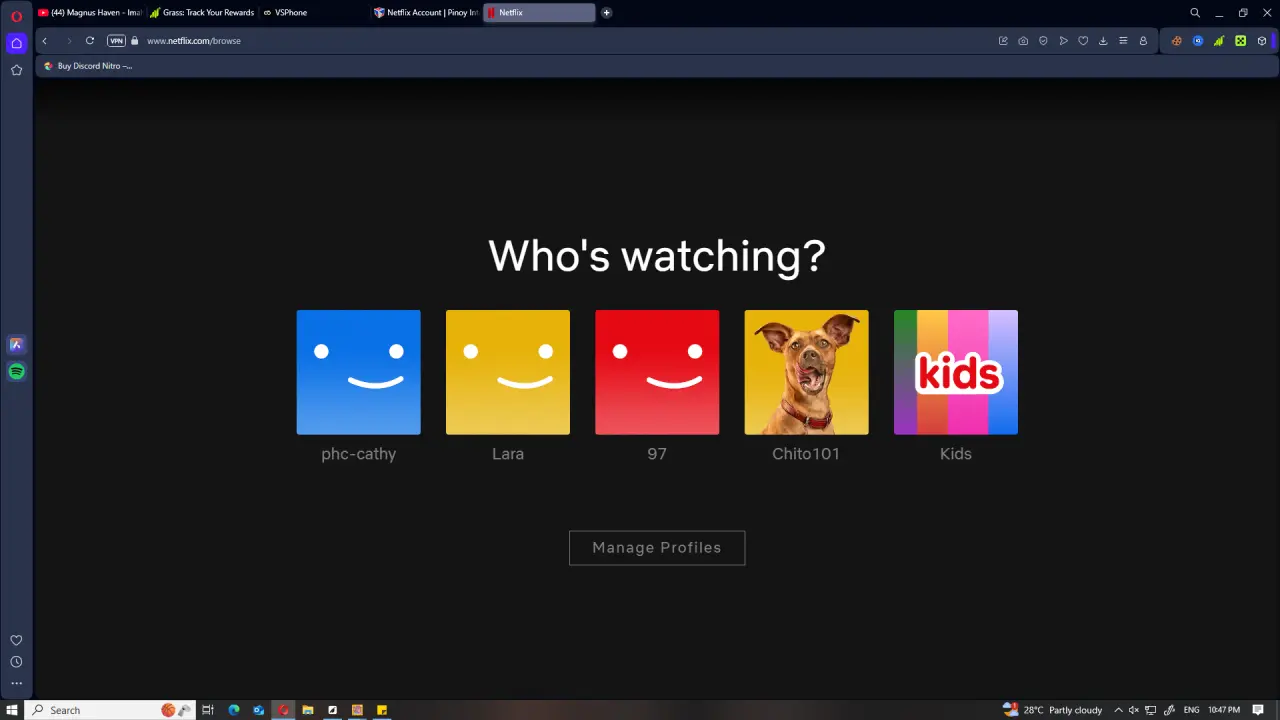Take a snapshot with the camera icon
This screenshot has width=1280, height=720.
[x=1023, y=41]
